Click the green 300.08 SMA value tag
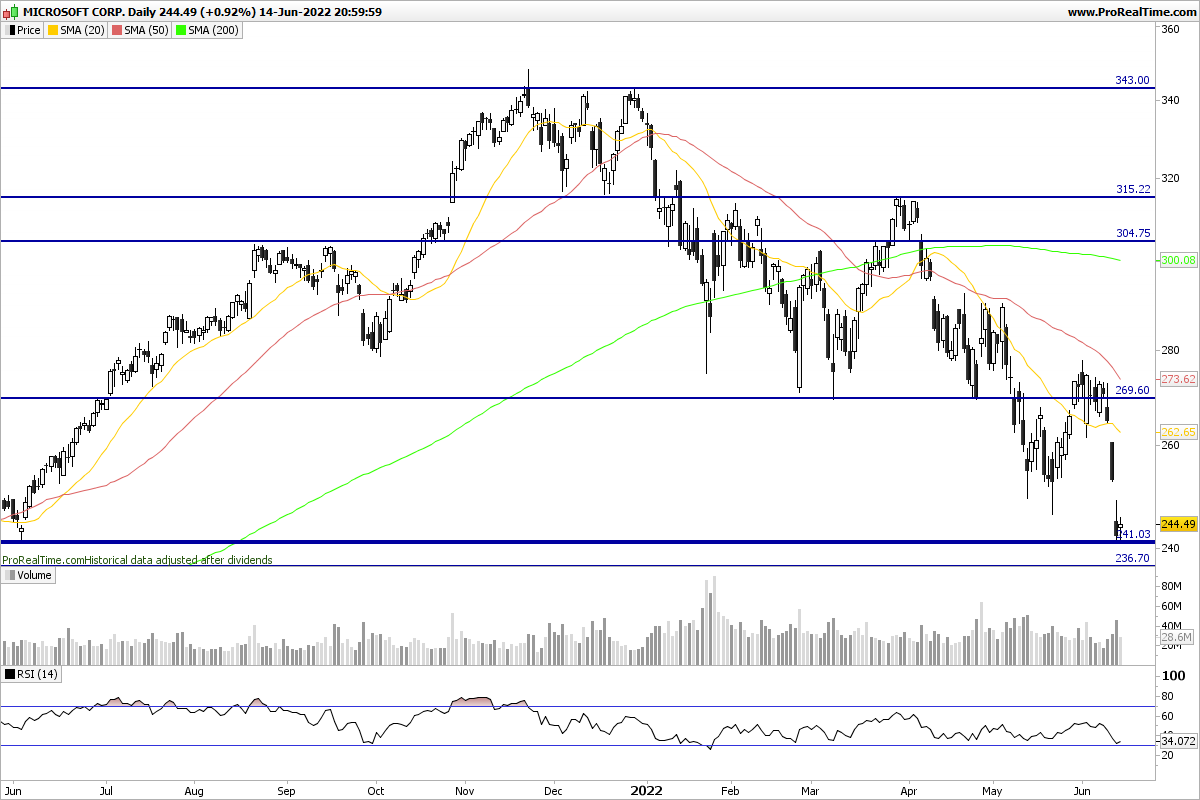Image resolution: width=1200 pixels, height=800 pixels. [1179, 260]
